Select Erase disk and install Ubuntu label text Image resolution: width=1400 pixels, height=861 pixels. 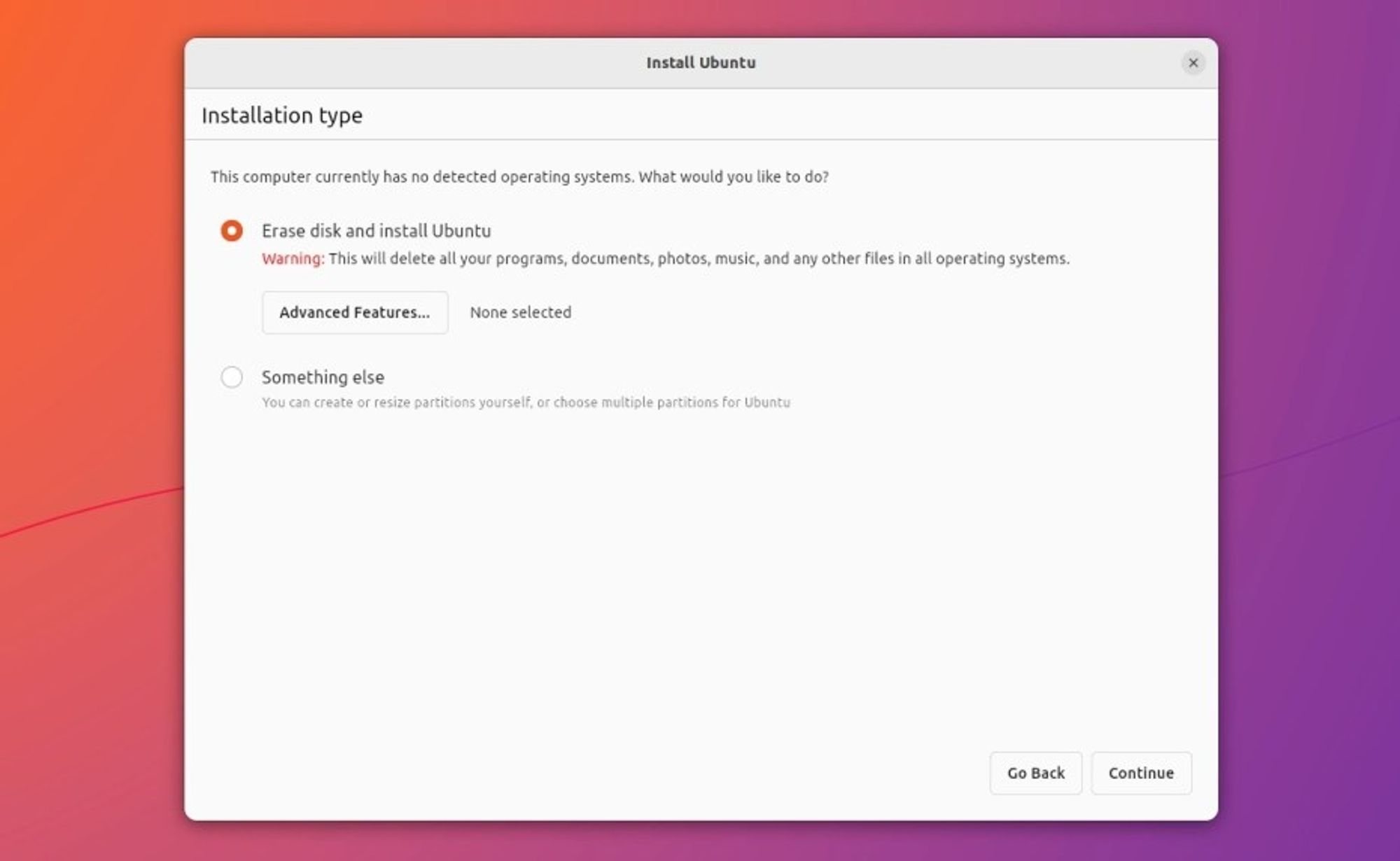click(376, 231)
